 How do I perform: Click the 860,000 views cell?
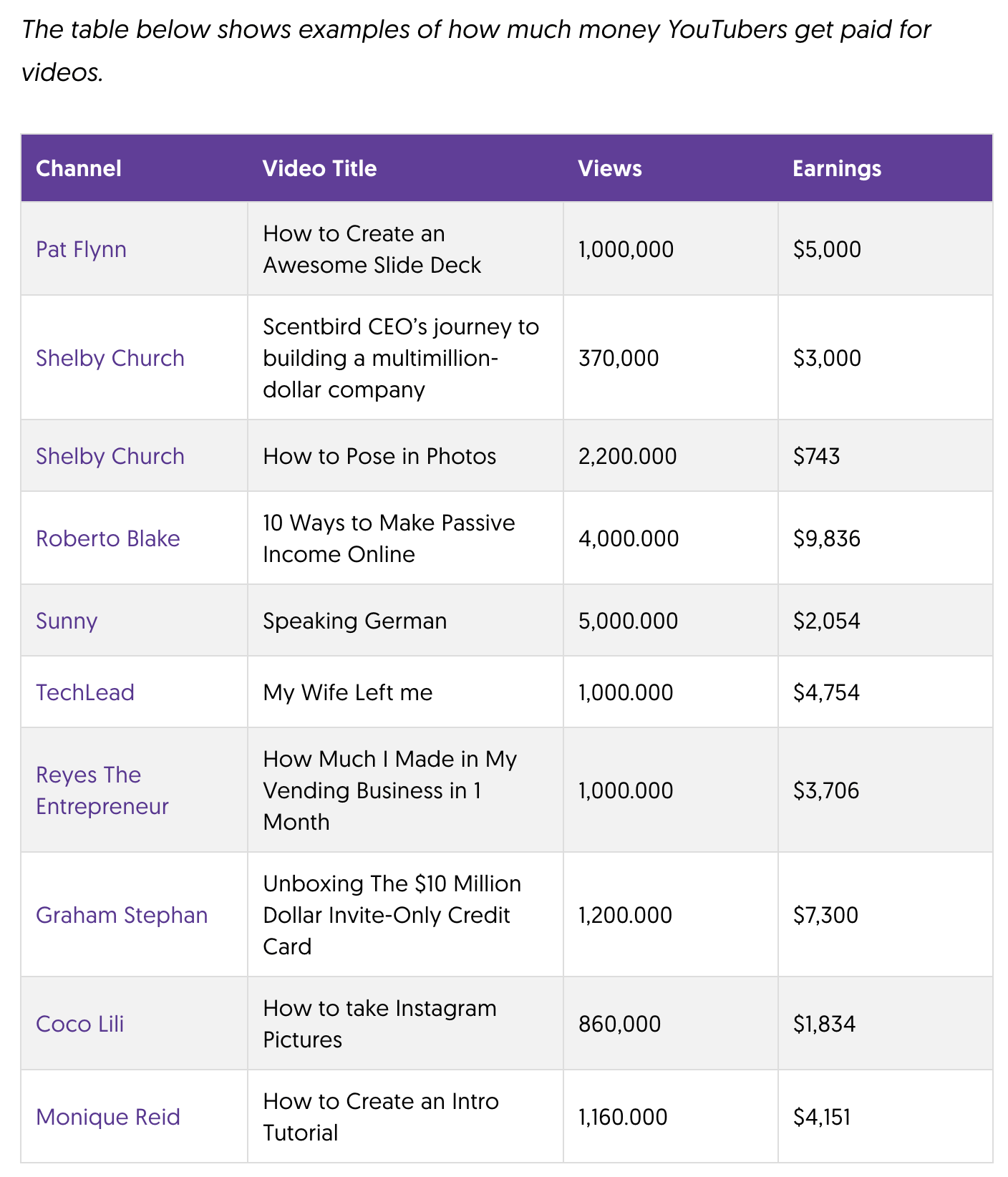(619, 1024)
